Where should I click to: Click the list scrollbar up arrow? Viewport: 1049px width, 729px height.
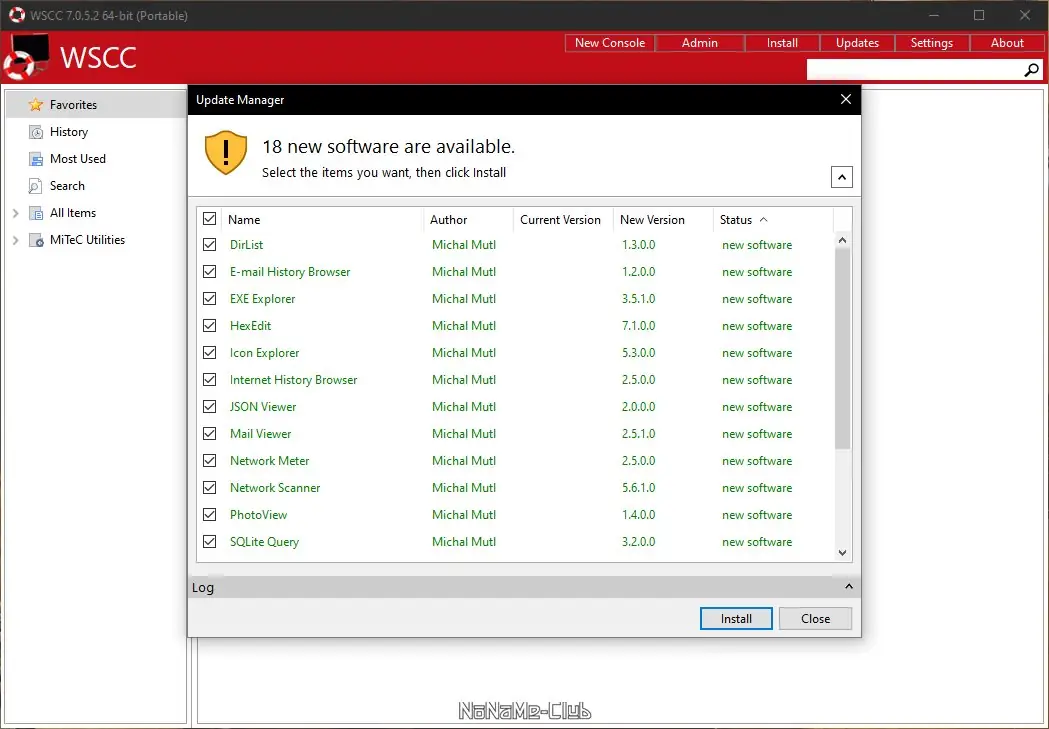click(x=842, y=240)
